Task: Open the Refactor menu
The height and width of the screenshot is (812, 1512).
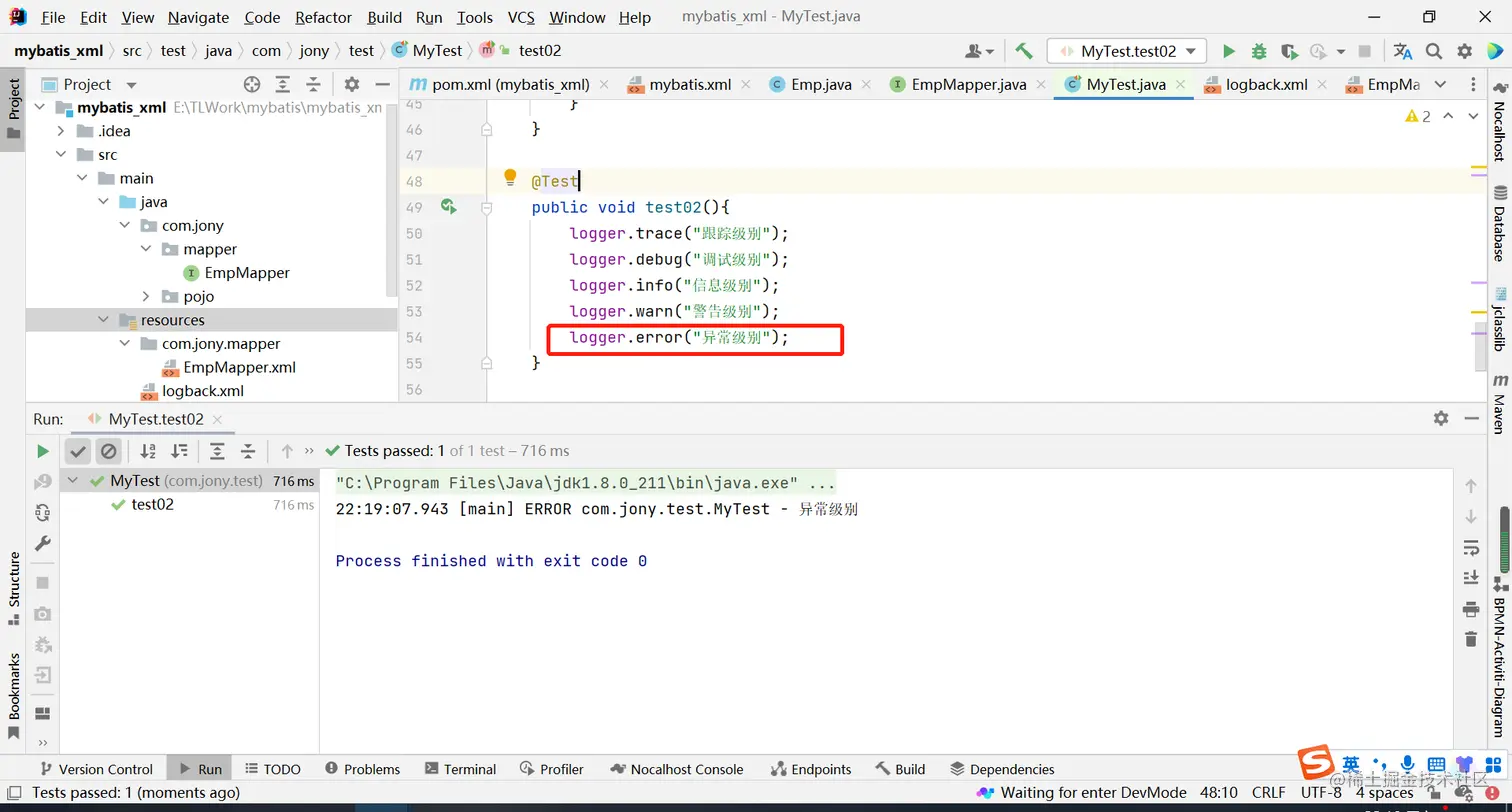Action: [324, 17]
